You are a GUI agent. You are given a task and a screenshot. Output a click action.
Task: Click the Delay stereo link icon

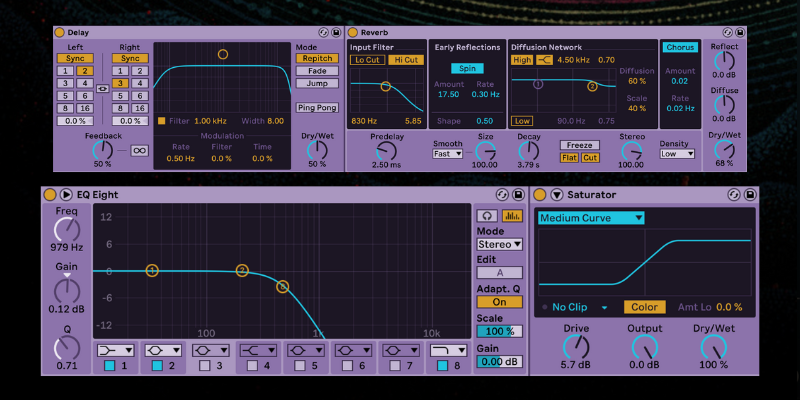click(102, 89)
